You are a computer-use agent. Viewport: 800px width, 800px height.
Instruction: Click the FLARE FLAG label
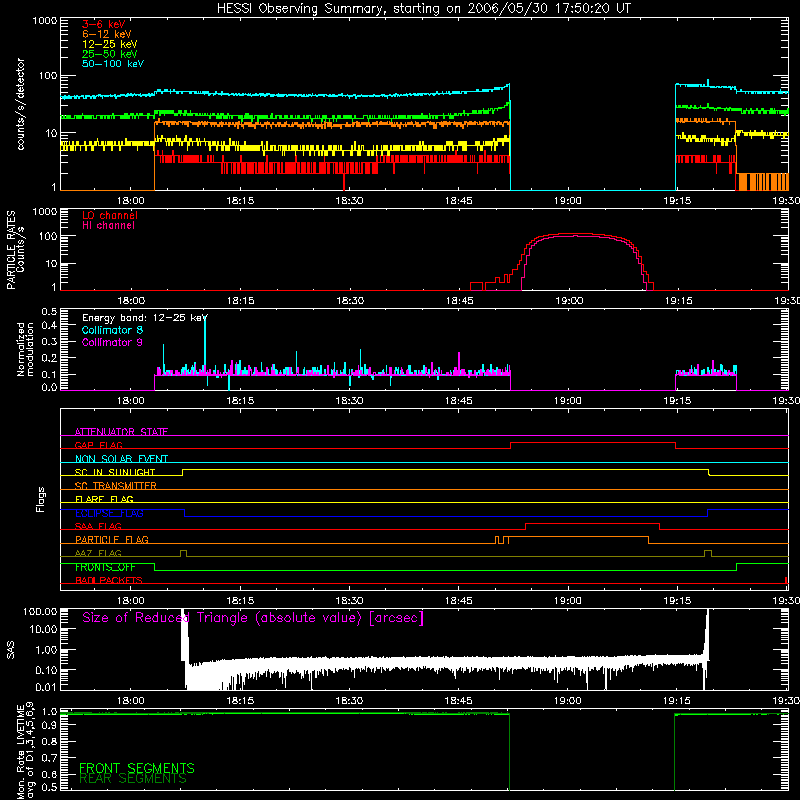(104, 499)
